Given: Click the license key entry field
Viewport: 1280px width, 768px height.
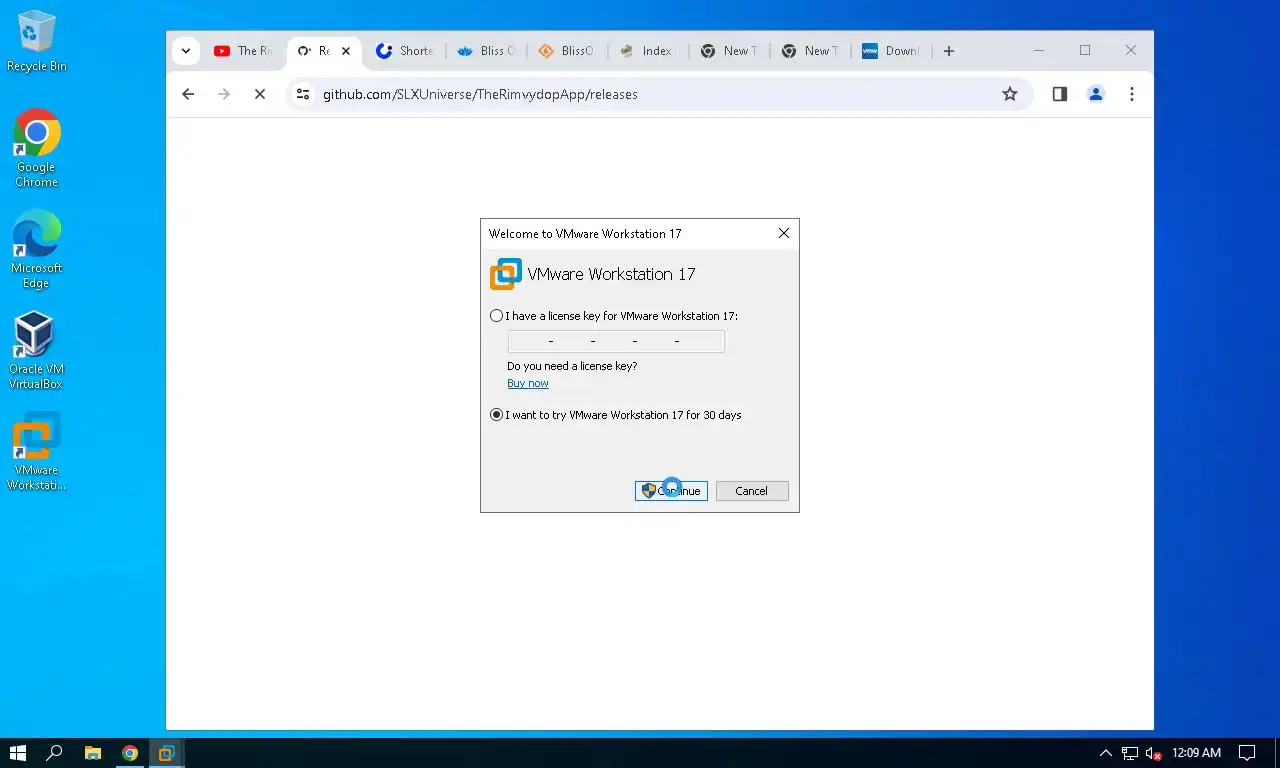Looking at the screenshot, I should (x=616, y=342).
